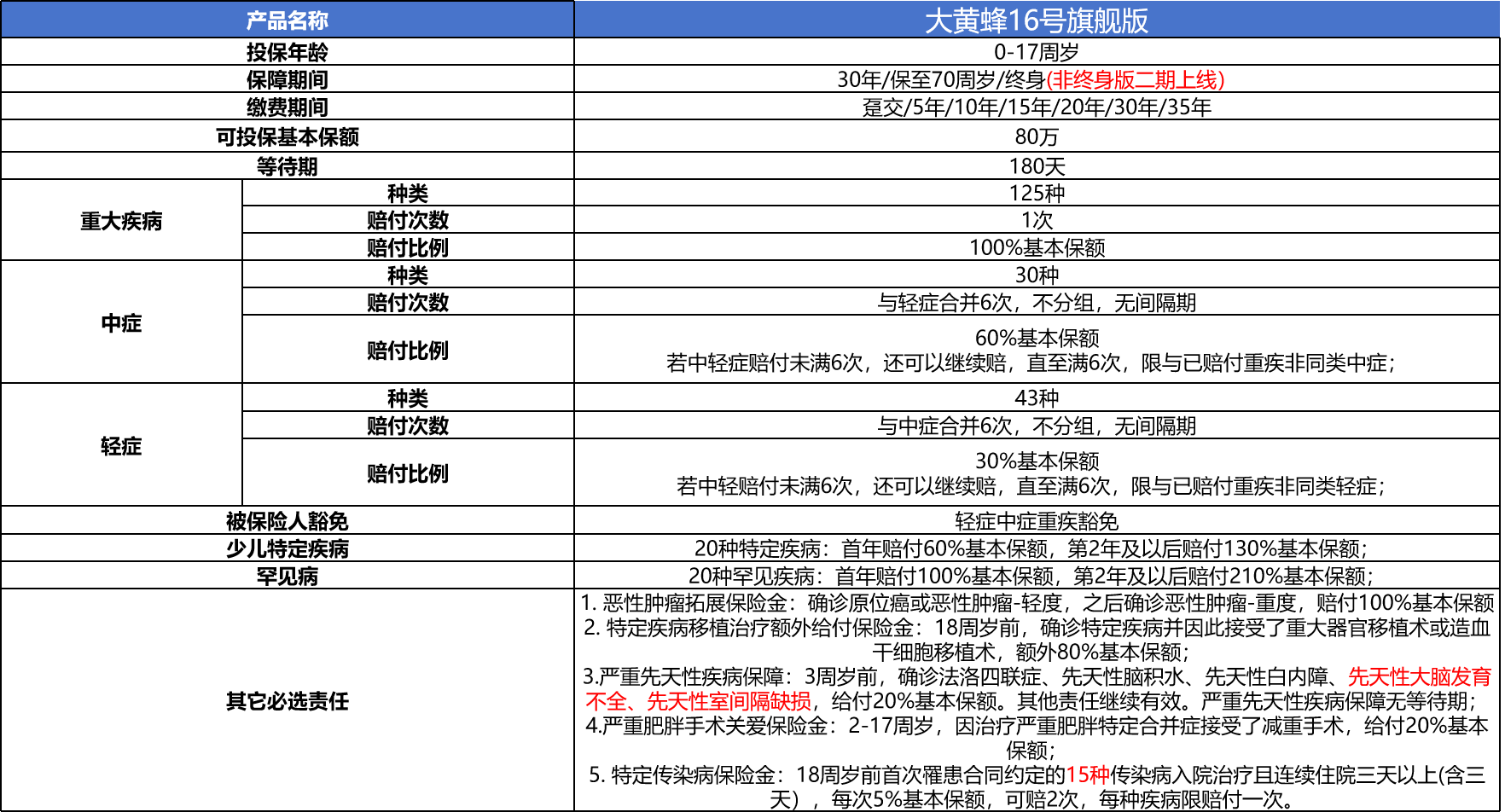Select the 大黄蜂16号旗舰版 header cell
The height and width of the screenshot is (812, 1505).
(x=1037, y=20)
